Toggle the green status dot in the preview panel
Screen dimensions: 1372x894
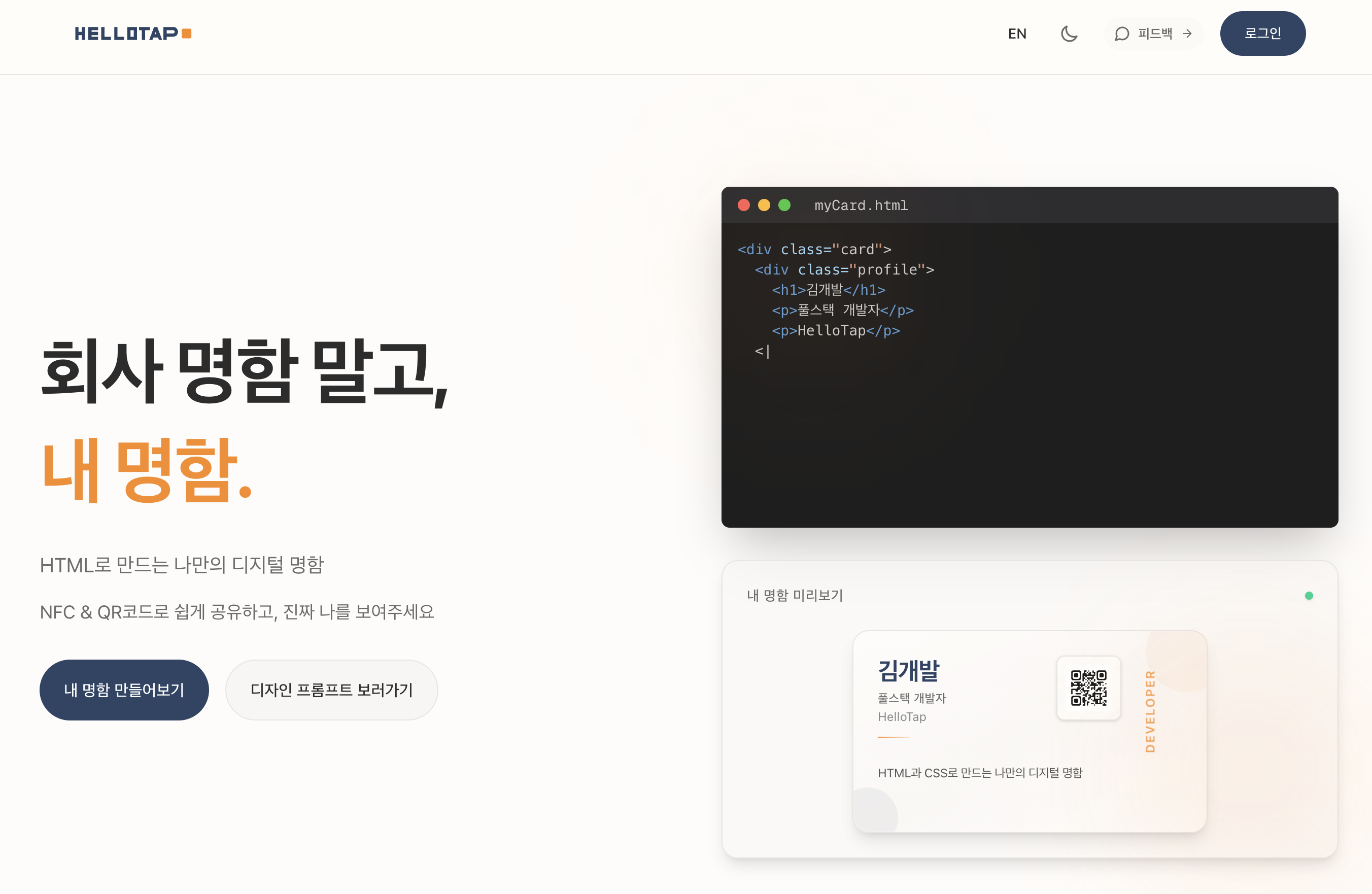click(x=1309, y=596)
